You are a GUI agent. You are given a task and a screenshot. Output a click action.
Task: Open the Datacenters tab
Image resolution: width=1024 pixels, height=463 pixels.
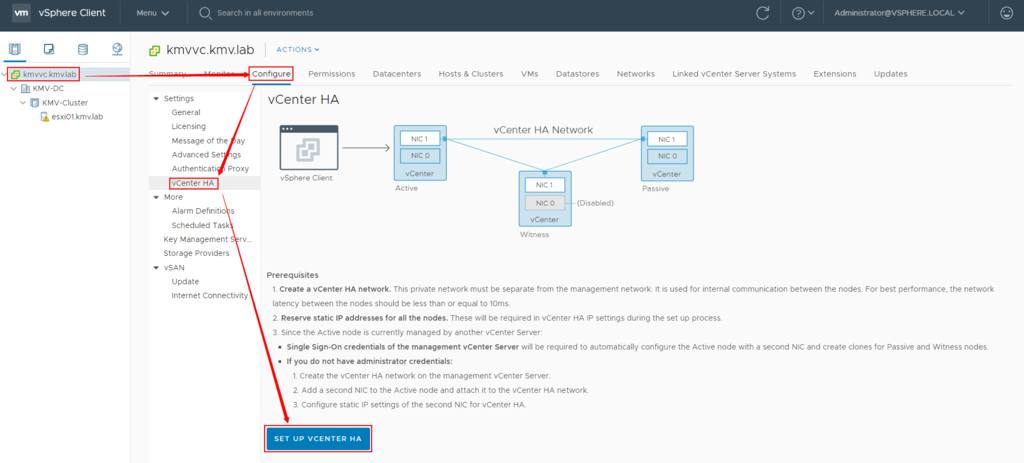tap(397, 74)
